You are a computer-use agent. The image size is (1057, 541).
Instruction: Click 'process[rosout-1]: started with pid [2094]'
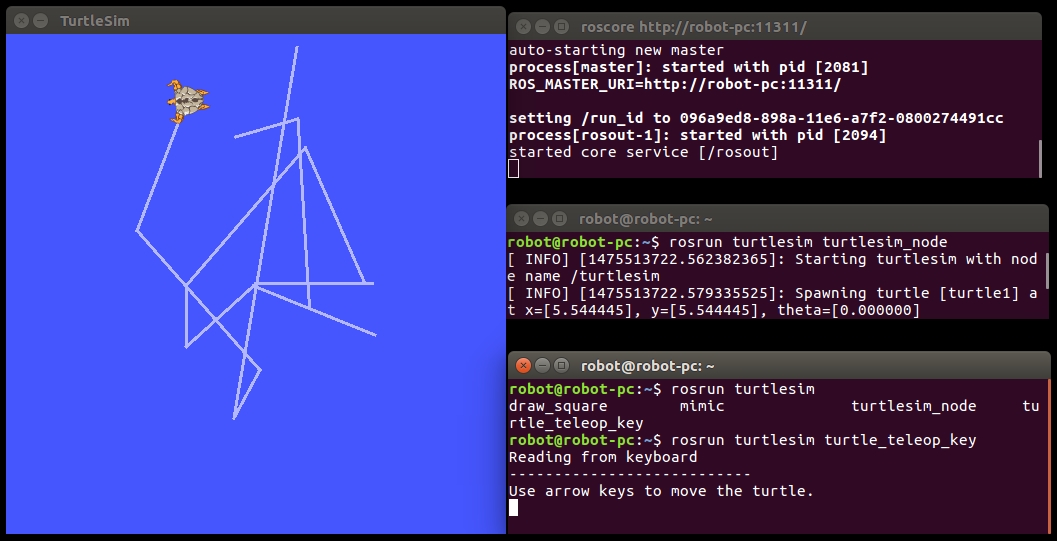point(697,135)
